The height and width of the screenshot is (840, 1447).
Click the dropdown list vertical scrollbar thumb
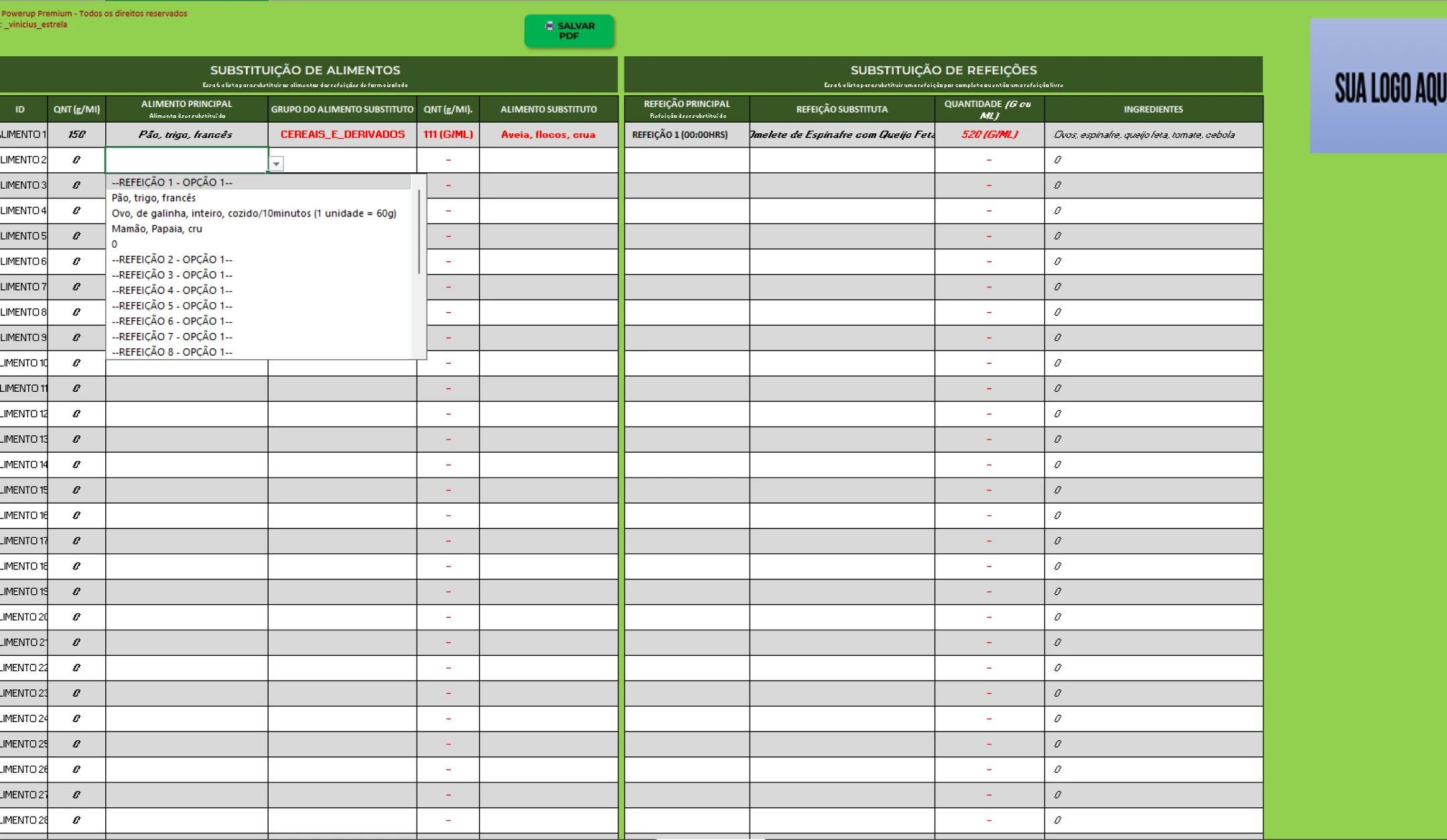coord(419,231)
